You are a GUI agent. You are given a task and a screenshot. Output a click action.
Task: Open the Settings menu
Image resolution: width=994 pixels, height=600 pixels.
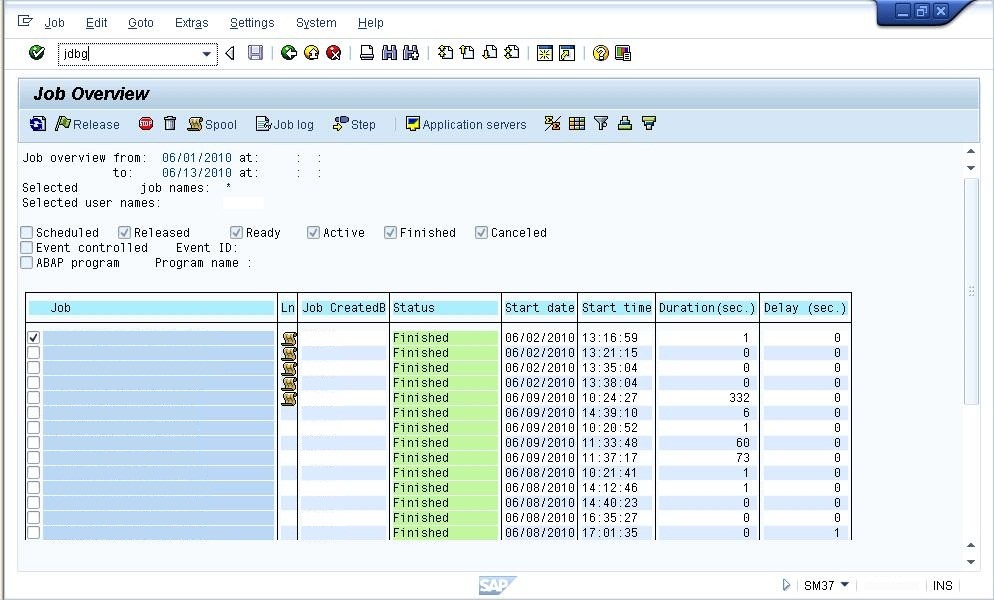252,23
